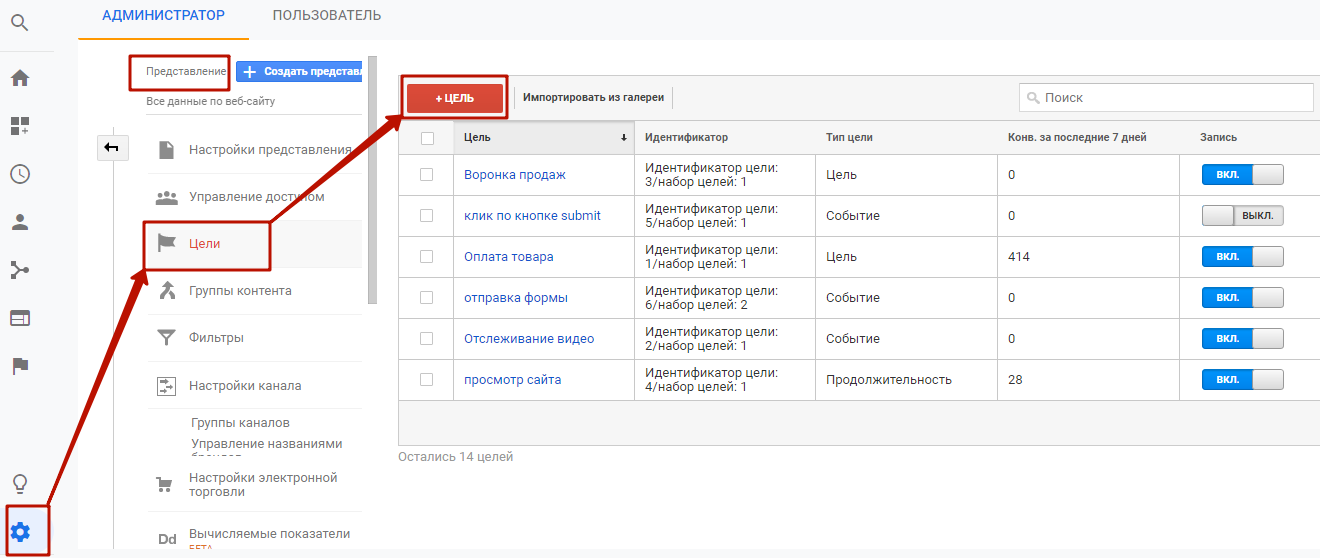The image size is (1320, 558).
Task: Open Real-time clock icon in sidebar
Action: click(20, 174)
